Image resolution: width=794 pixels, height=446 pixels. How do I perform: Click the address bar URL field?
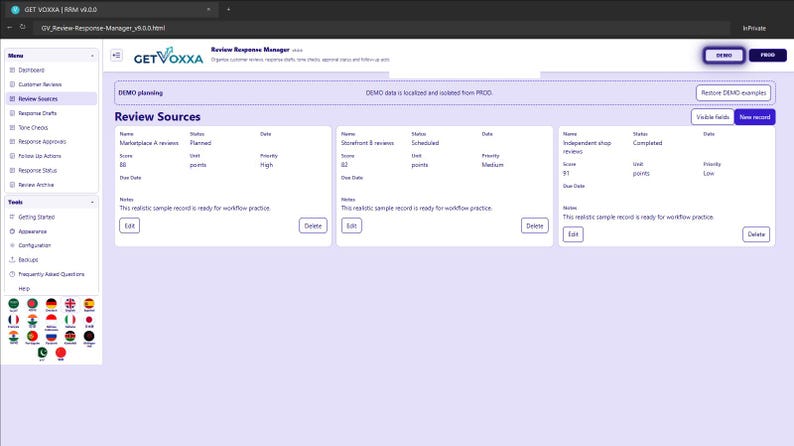tap(382, 28)
